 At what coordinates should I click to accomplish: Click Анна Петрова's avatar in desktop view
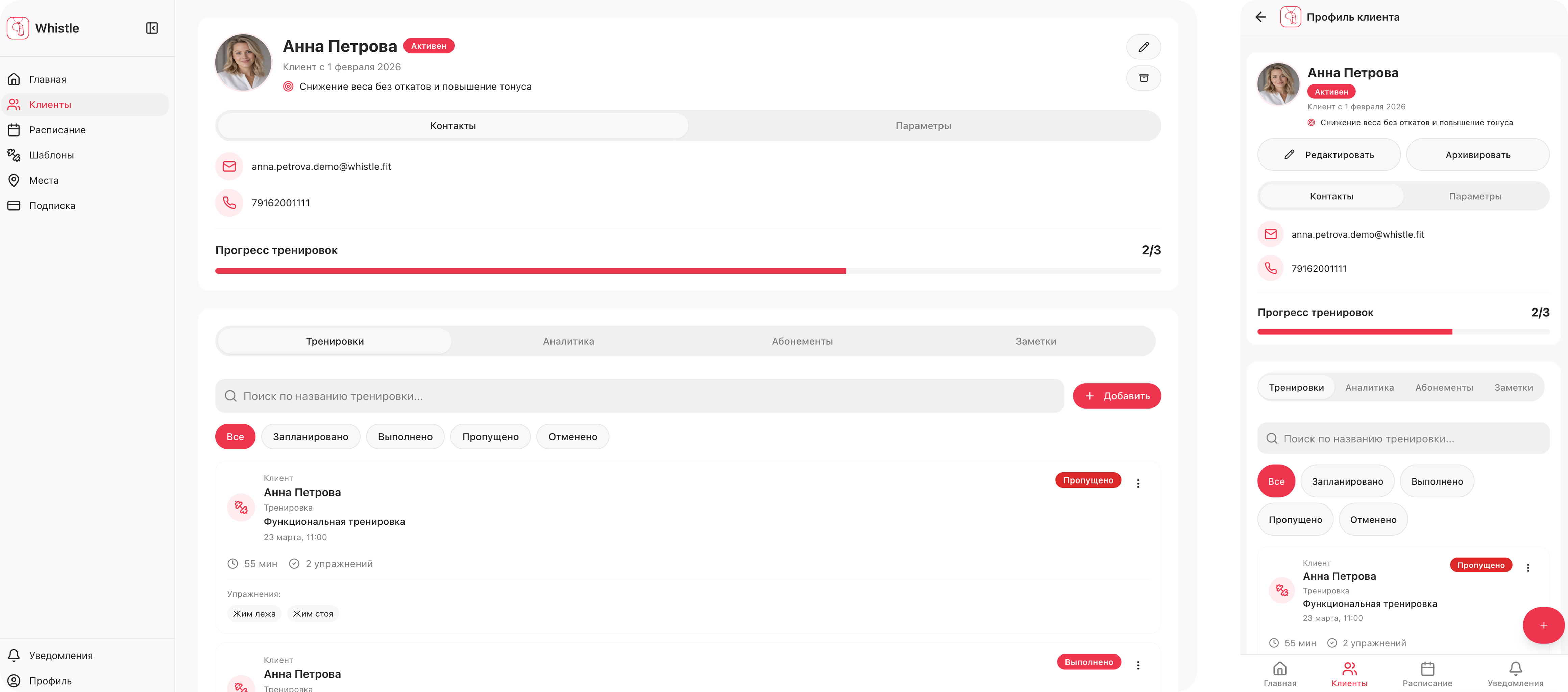tap(243, 63)
